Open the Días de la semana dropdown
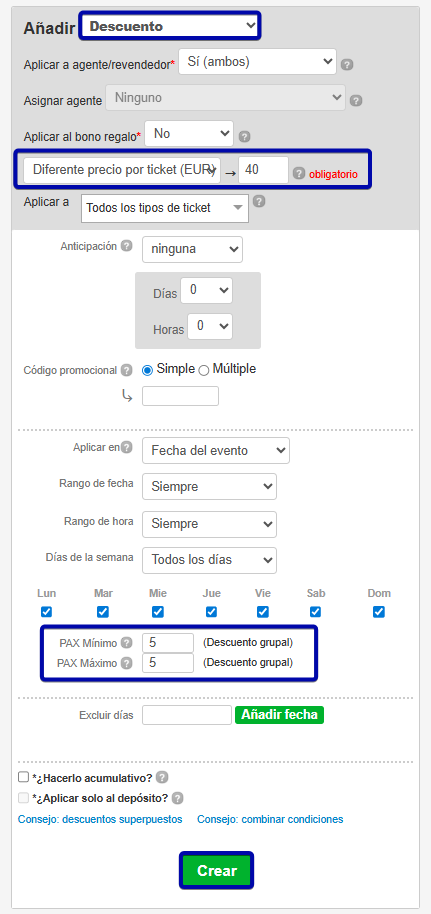This screenshot has height=914, width=431. (x=209, y=560)
